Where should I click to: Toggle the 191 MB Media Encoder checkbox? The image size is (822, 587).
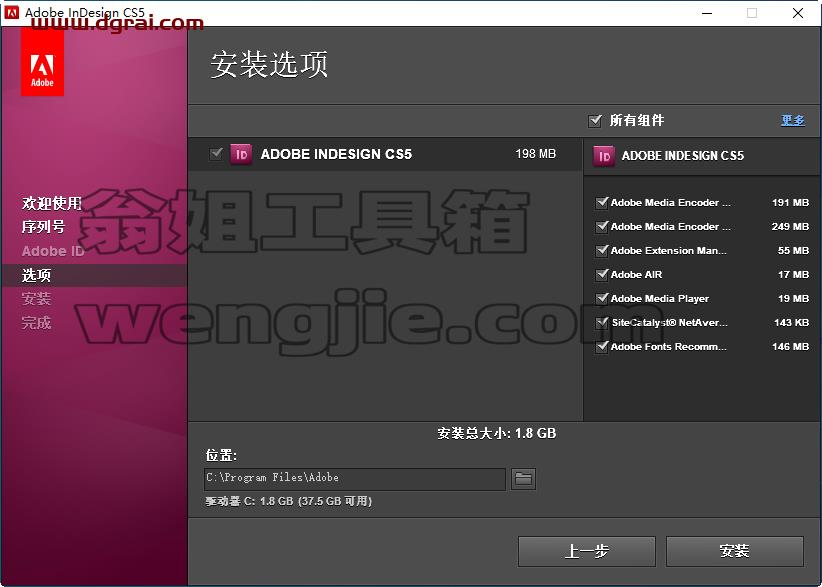pyautogui.click(x=602, y=202)
